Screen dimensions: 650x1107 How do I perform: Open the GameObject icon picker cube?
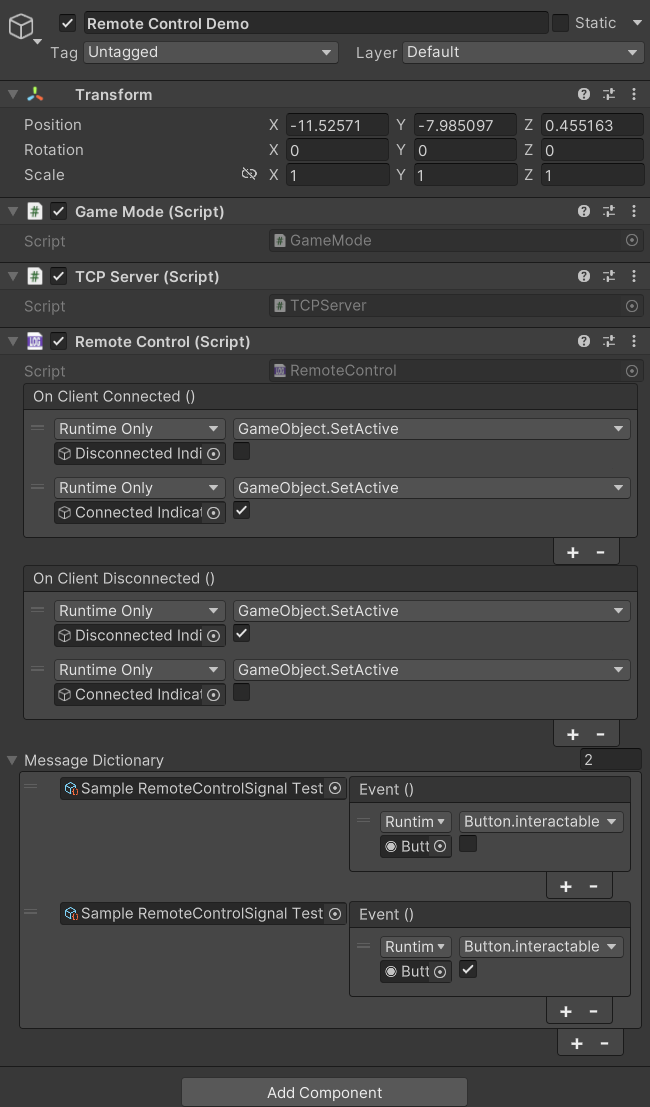(x=21, y=27)
